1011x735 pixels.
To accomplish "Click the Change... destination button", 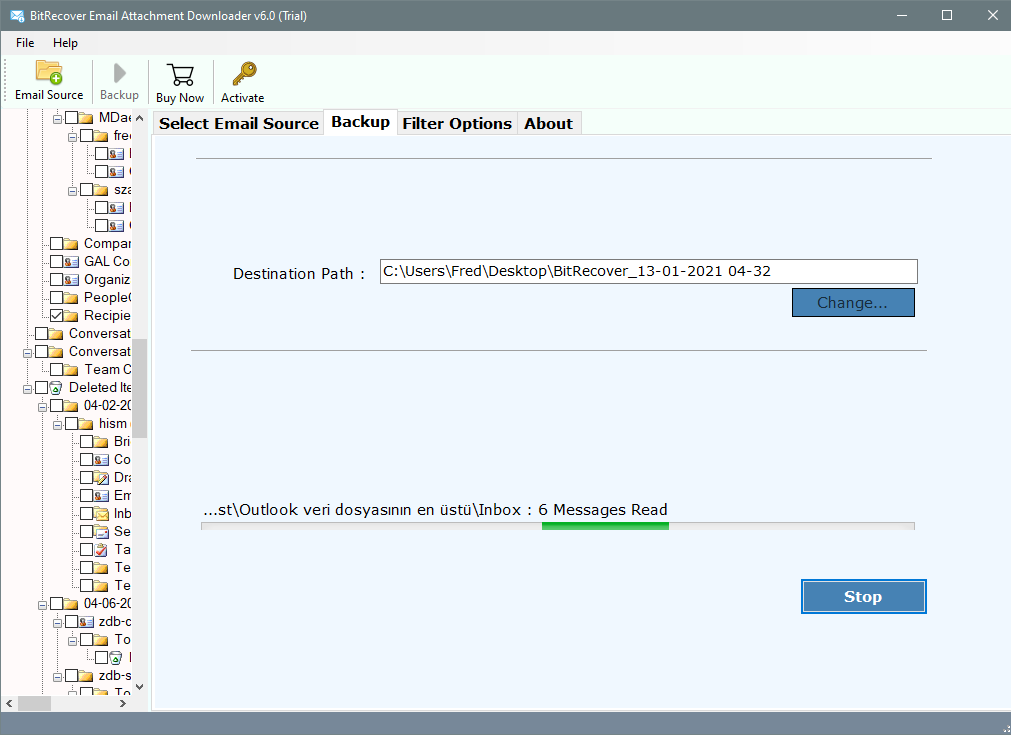I will 853,302.
